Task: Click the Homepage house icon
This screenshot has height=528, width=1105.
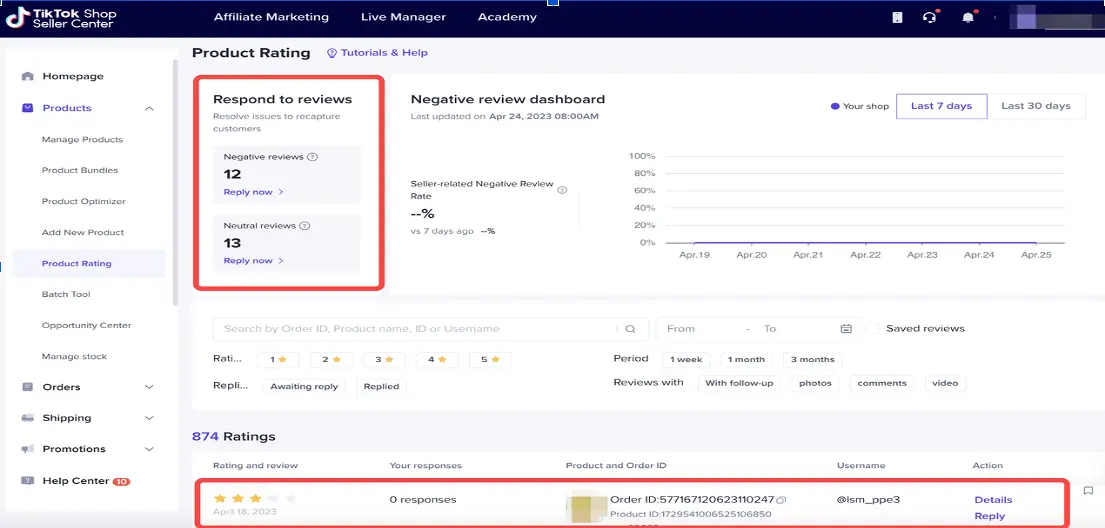Action: click(27, 76)
